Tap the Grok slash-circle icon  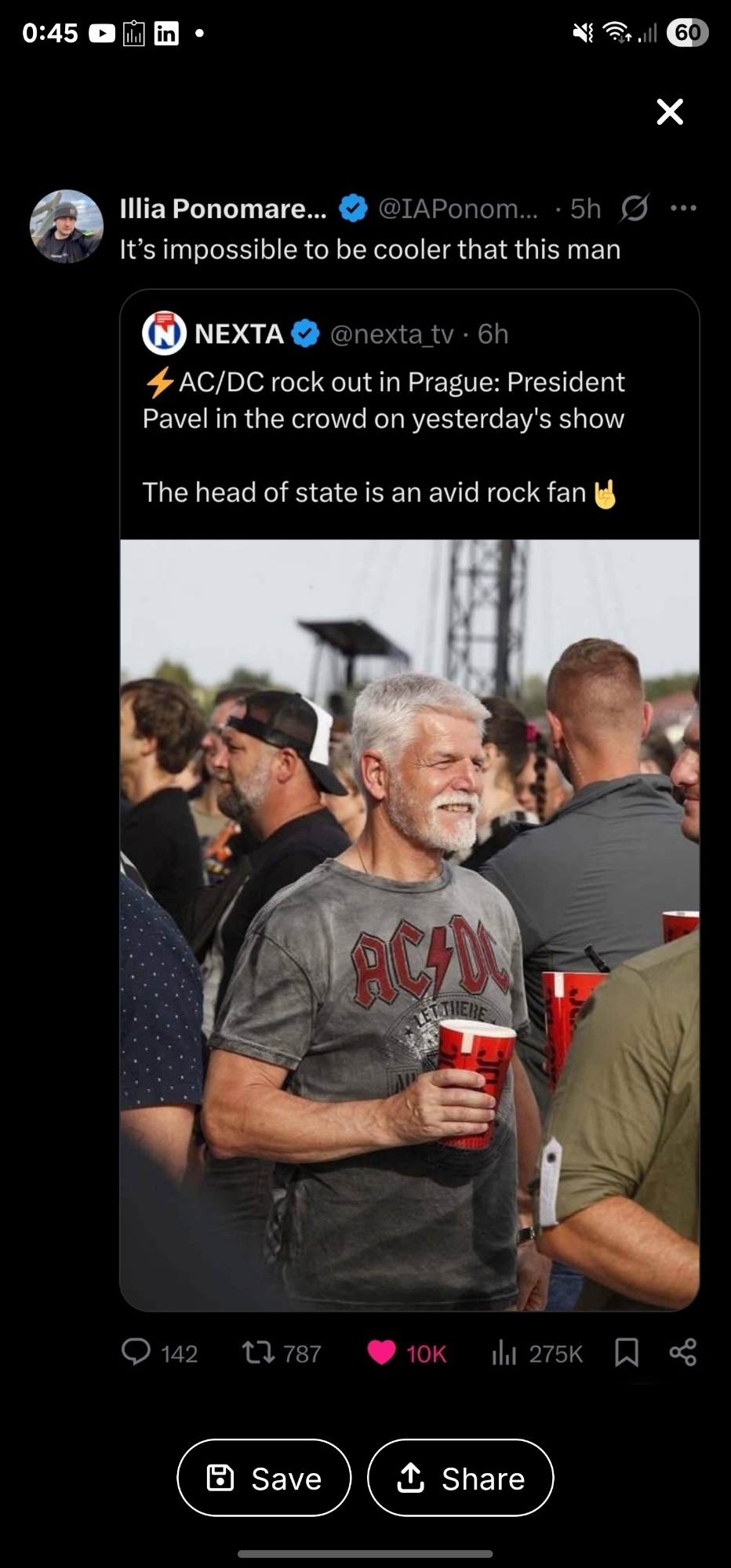(x=634, y=209)
